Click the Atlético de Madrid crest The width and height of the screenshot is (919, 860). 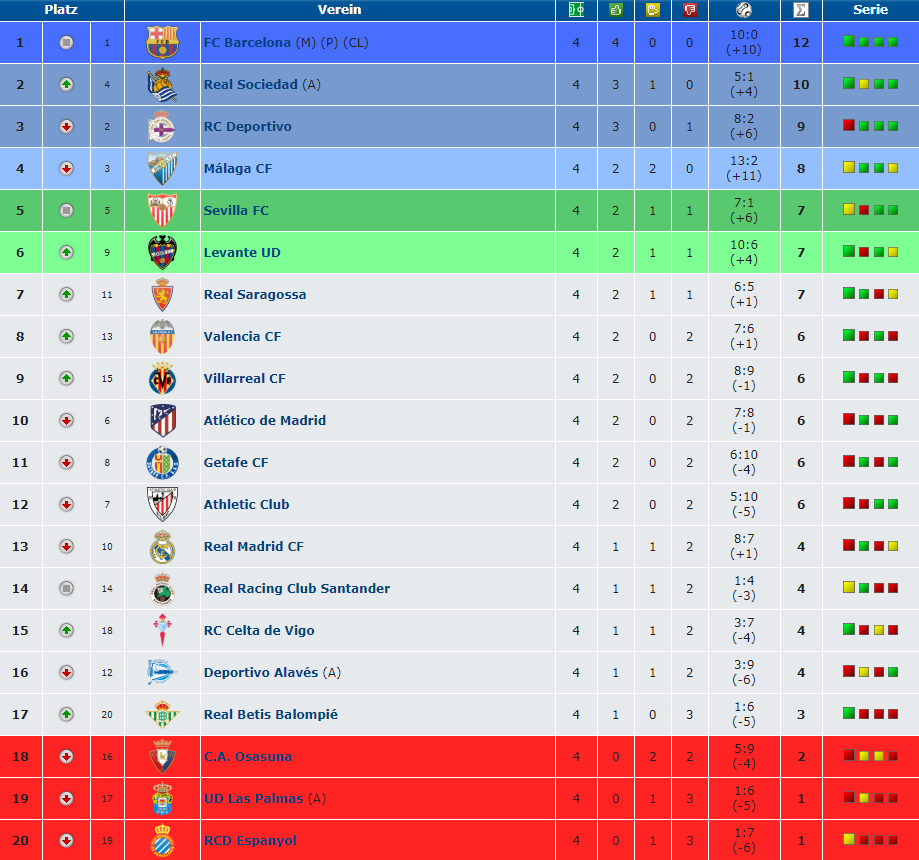pyautogui.click(x=162, y=420)
